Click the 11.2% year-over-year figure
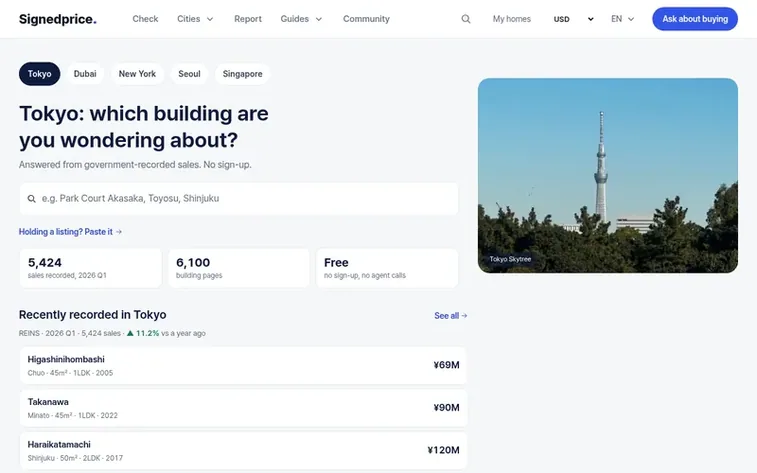This screenshot has height=473, width=757. (147, 333)
